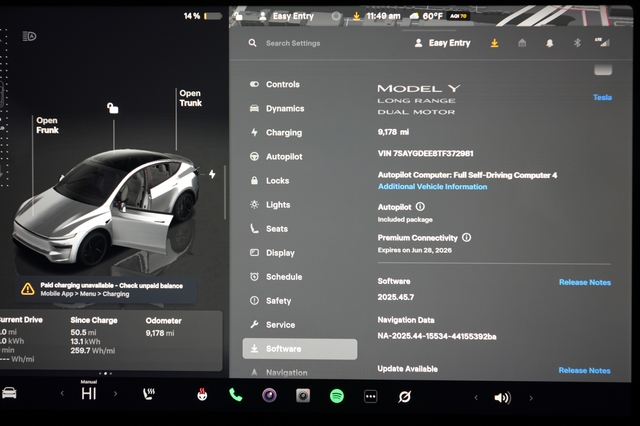Tap Open Trunk on car view
640x426 pixels.
coord(191,98)
